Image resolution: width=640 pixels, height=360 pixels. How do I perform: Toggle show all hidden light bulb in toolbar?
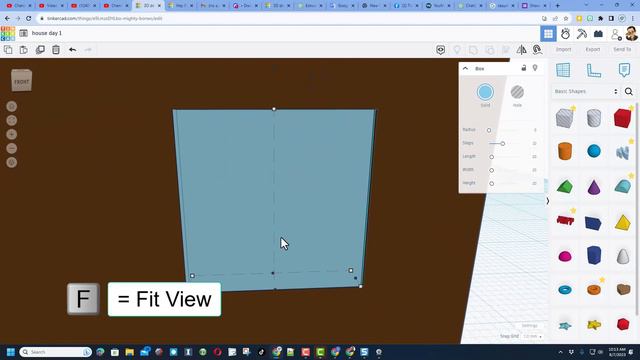(457, 50)
